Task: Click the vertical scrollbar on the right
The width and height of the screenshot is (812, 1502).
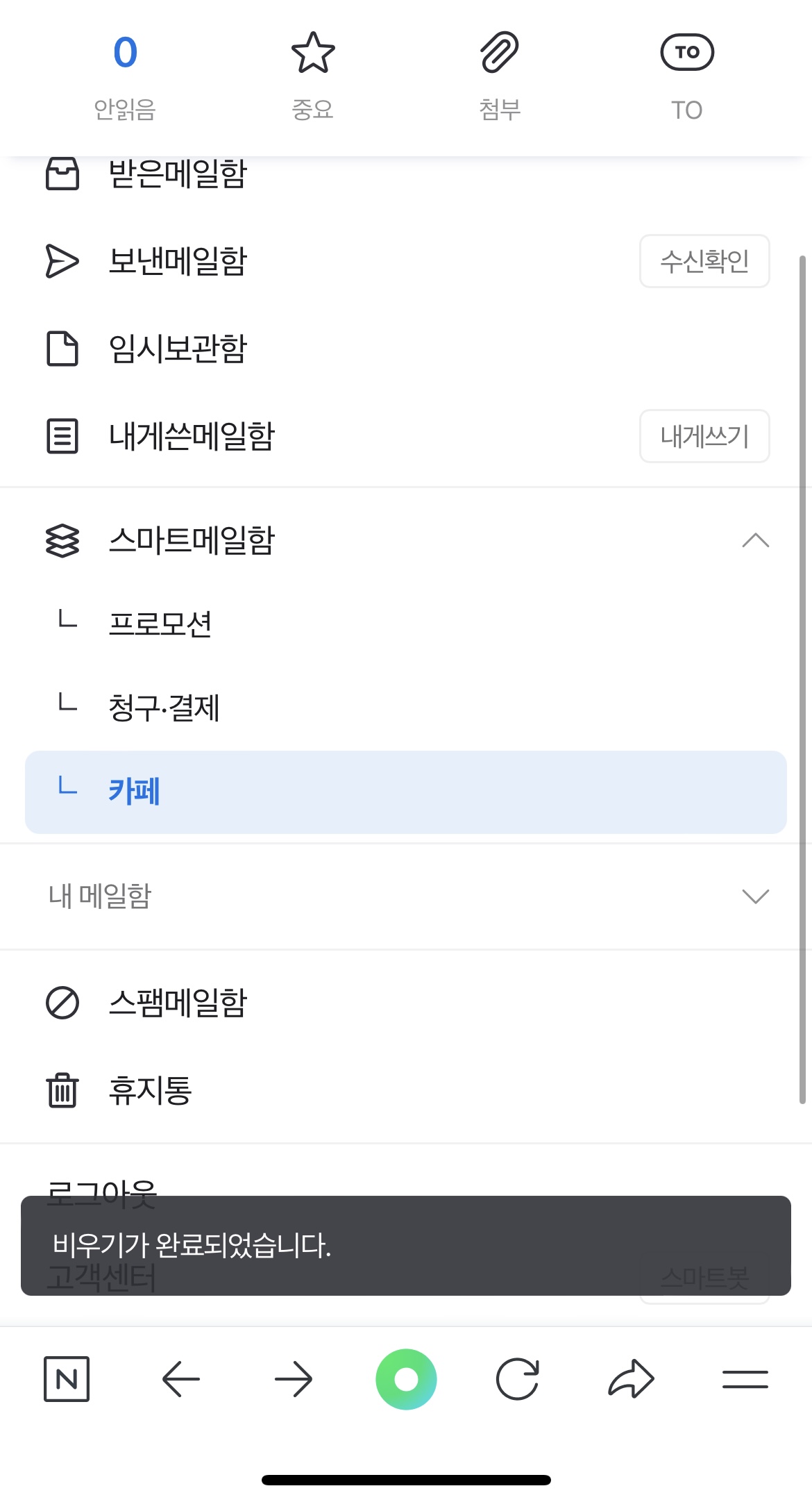Action: click(x=802, y=679)
